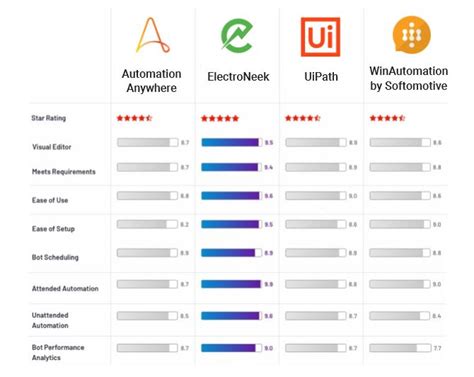The width and height of the screenshot is (474, 377).
Task: Click the orange WinAutomation logo
Action: (412, 35)
